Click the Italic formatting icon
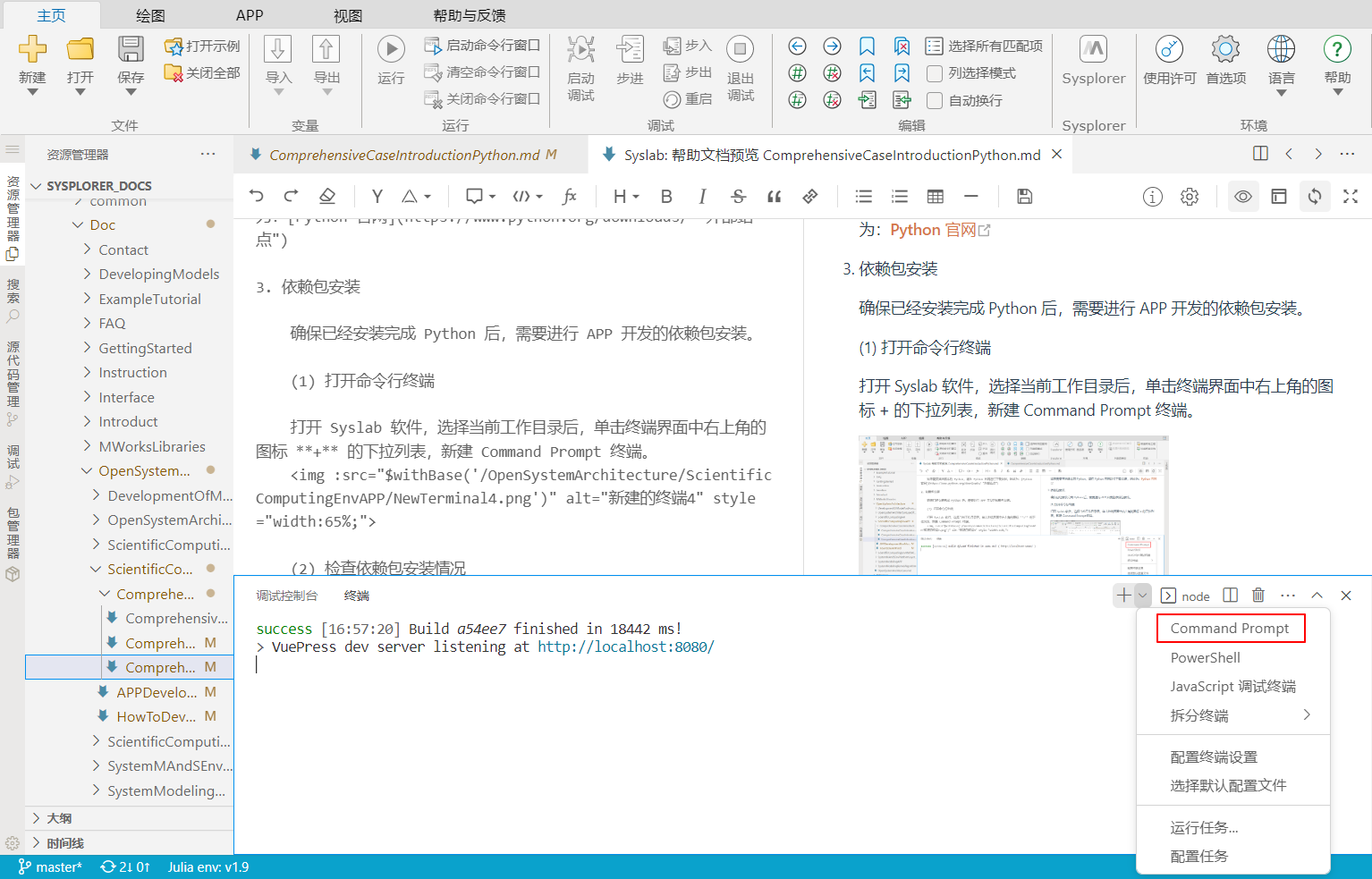Image resolution: width=1372 pixels, height=879 pixels. click(702, 197)
